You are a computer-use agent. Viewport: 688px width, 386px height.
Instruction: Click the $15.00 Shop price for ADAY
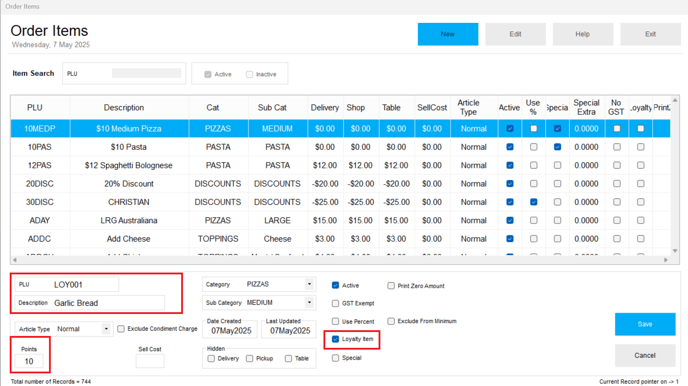tap(361, 221)
